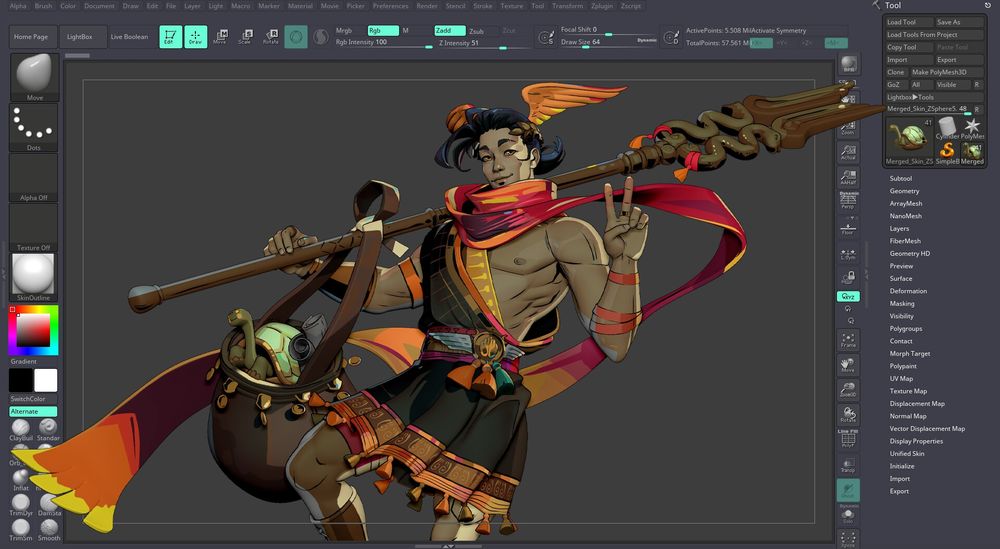Select the Move transform icon
The height and width of the screenshot is (549, 1000).
coord(220,37)
